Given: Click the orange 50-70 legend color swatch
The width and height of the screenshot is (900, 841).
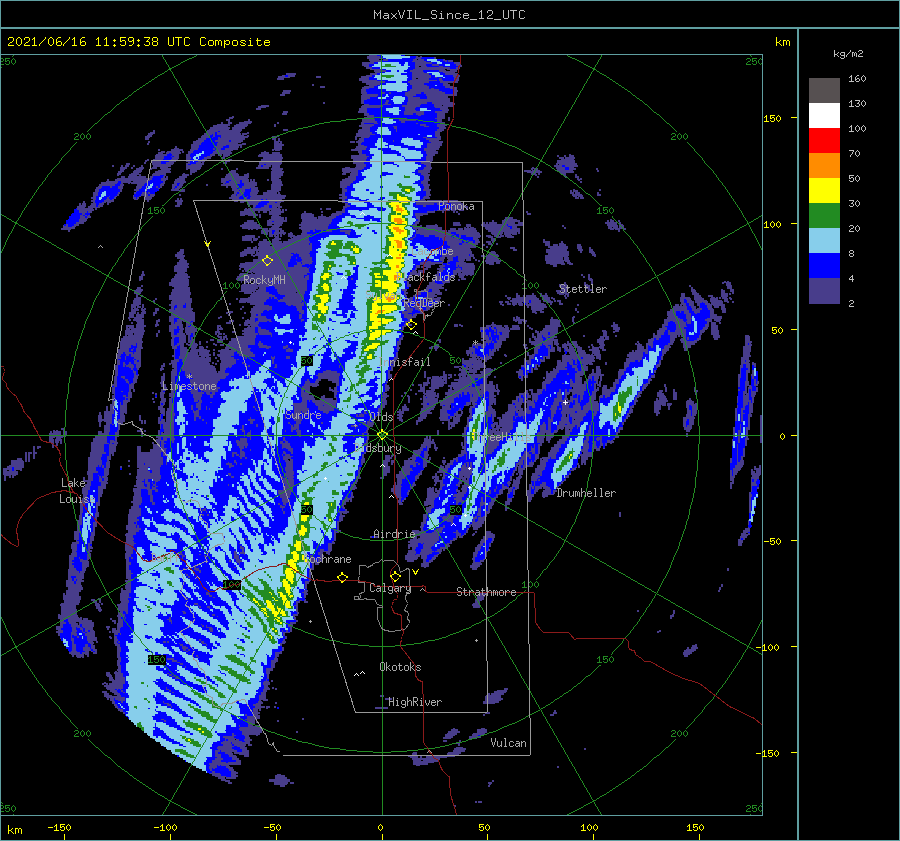Looking at the screenshot, I should 824,165.
